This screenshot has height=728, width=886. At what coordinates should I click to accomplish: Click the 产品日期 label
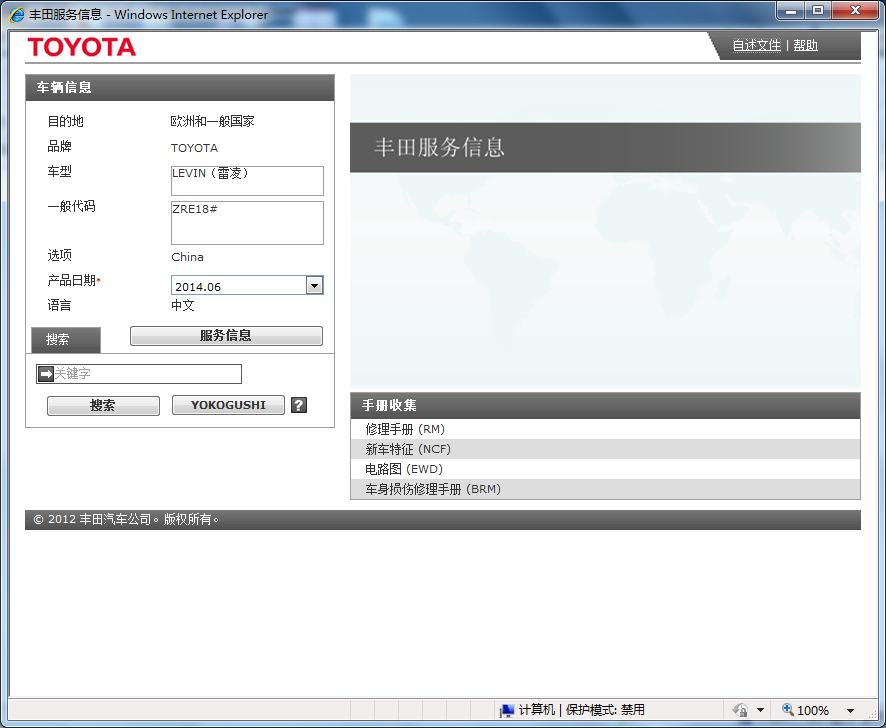click(73, 280)
